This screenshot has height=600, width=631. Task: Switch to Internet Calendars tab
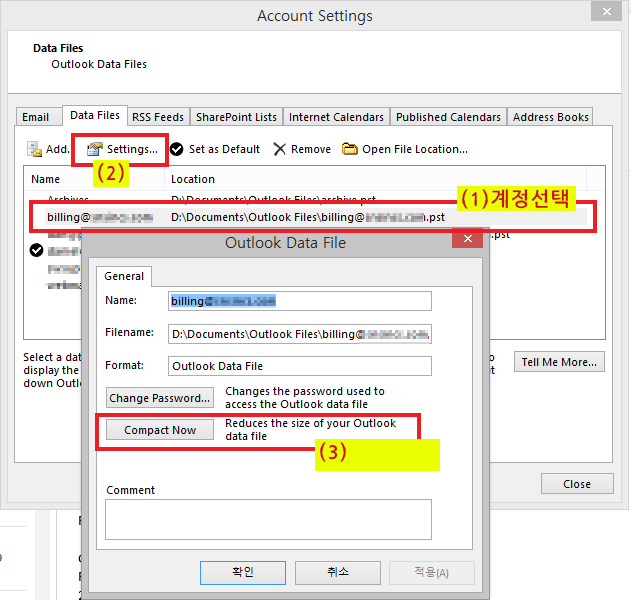336,117
